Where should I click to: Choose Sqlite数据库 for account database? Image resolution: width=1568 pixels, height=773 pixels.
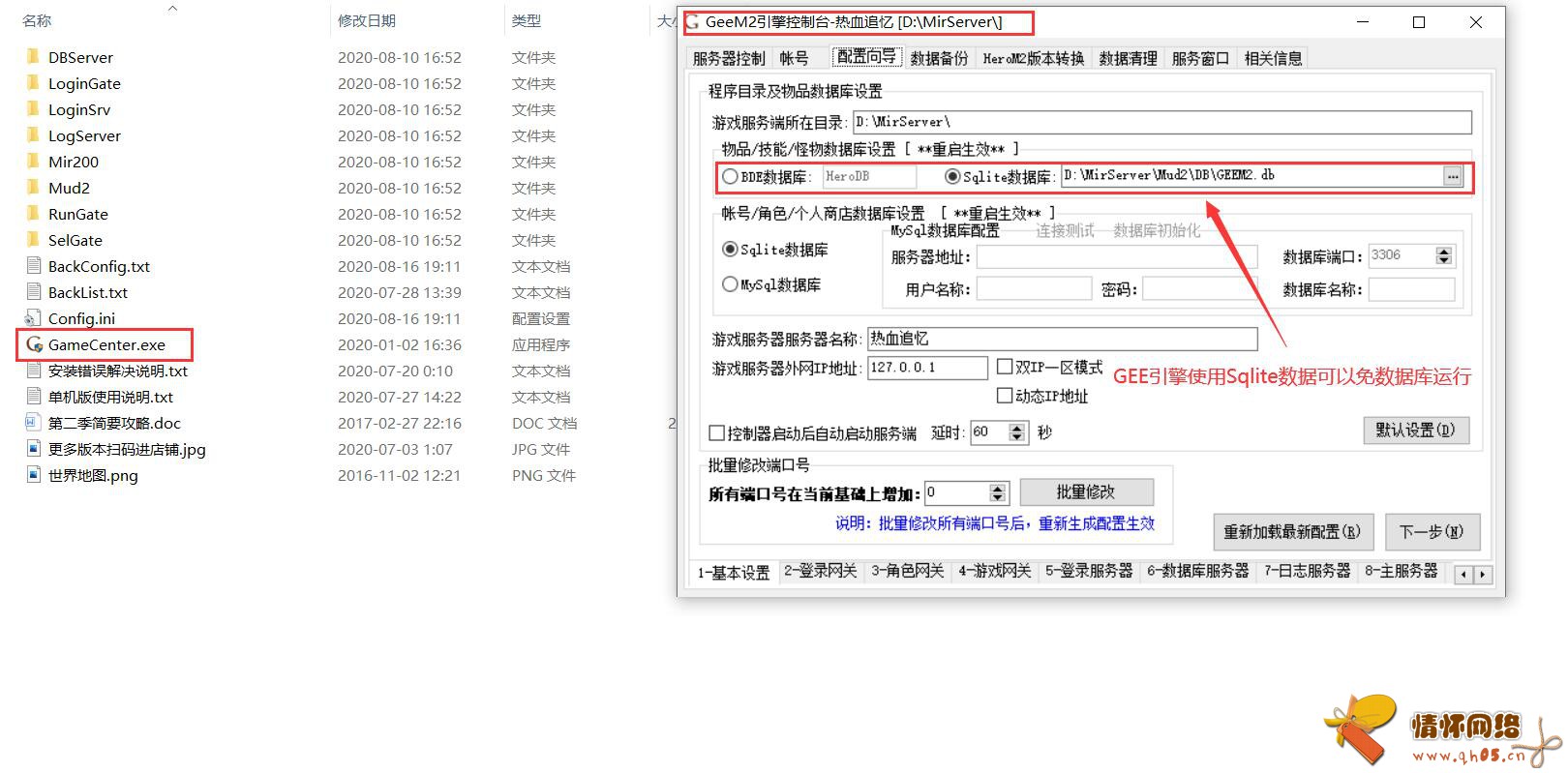point(731,249)
